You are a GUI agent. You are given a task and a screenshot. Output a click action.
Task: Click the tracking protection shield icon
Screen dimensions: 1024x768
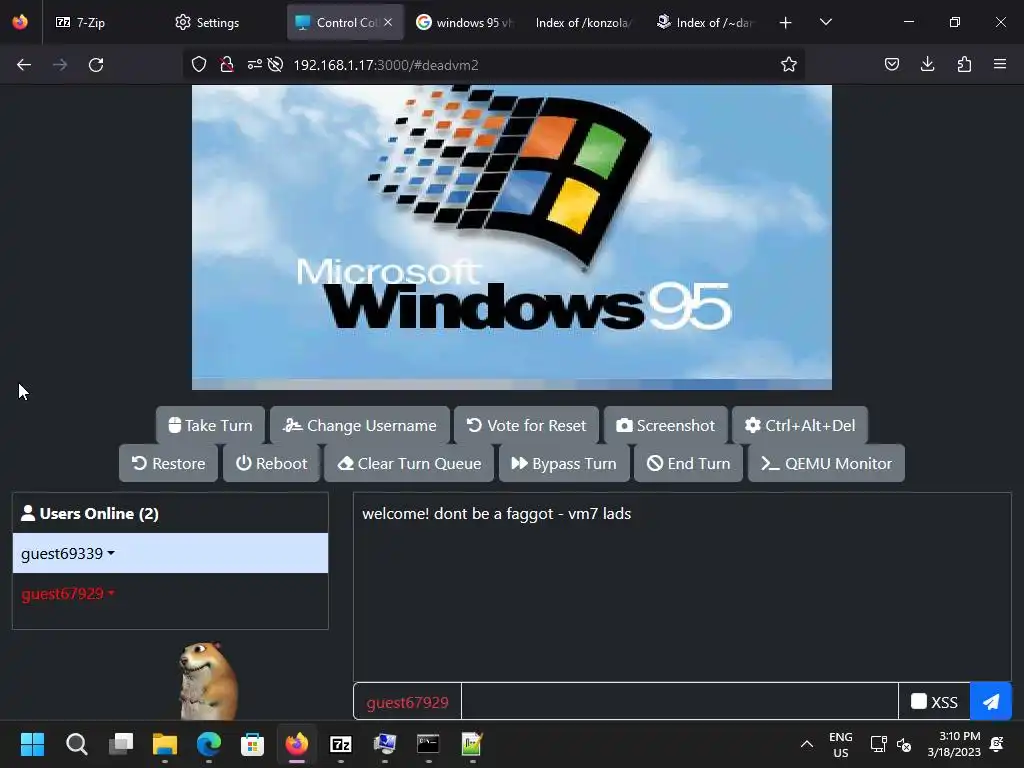(199, 65)
